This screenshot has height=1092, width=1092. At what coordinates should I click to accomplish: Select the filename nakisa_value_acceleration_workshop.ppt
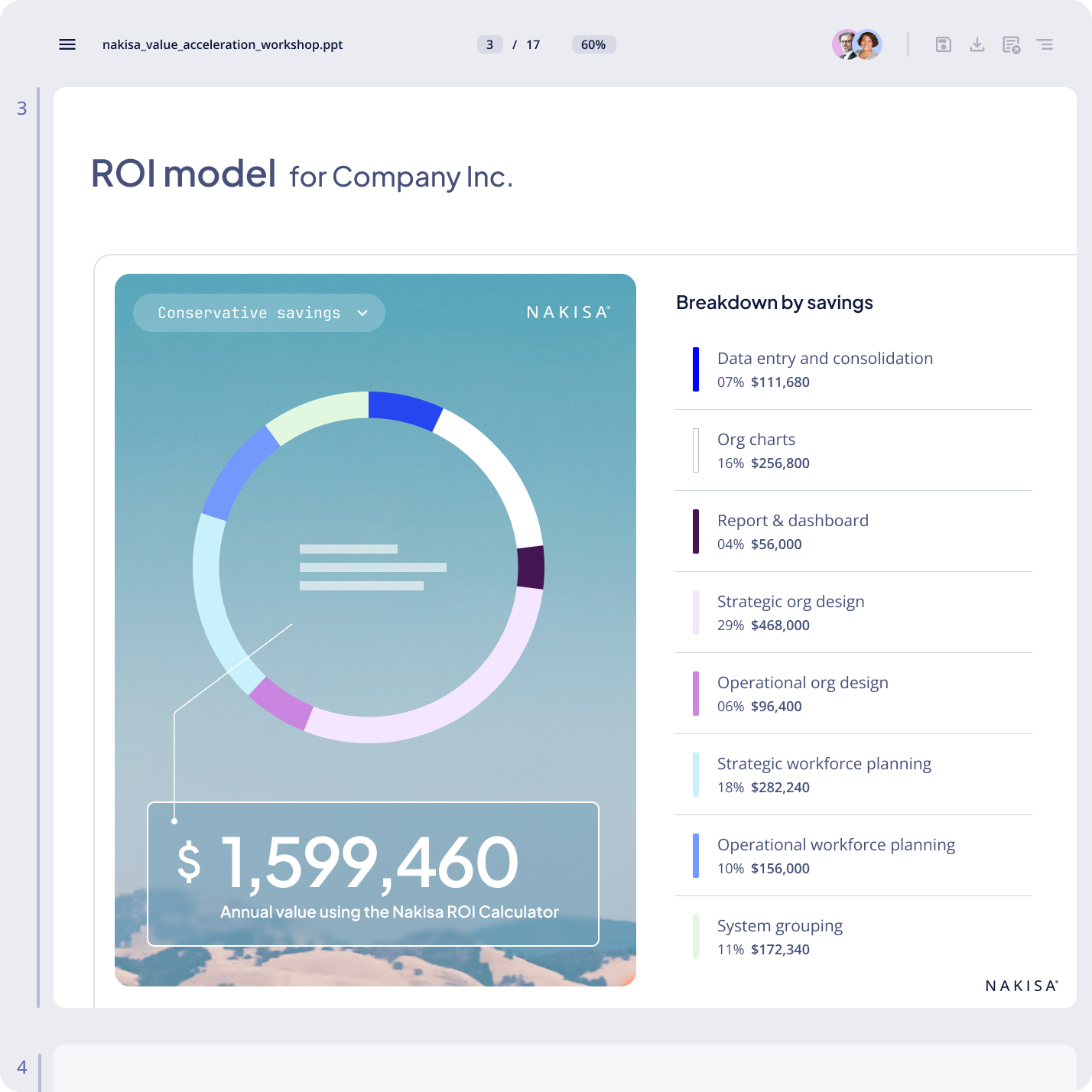click(x=223, y=44)
